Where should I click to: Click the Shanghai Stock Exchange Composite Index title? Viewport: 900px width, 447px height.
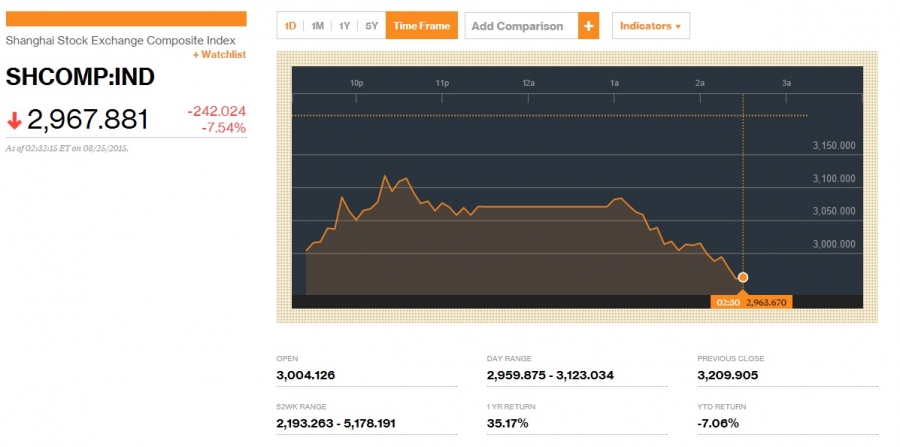121,41
